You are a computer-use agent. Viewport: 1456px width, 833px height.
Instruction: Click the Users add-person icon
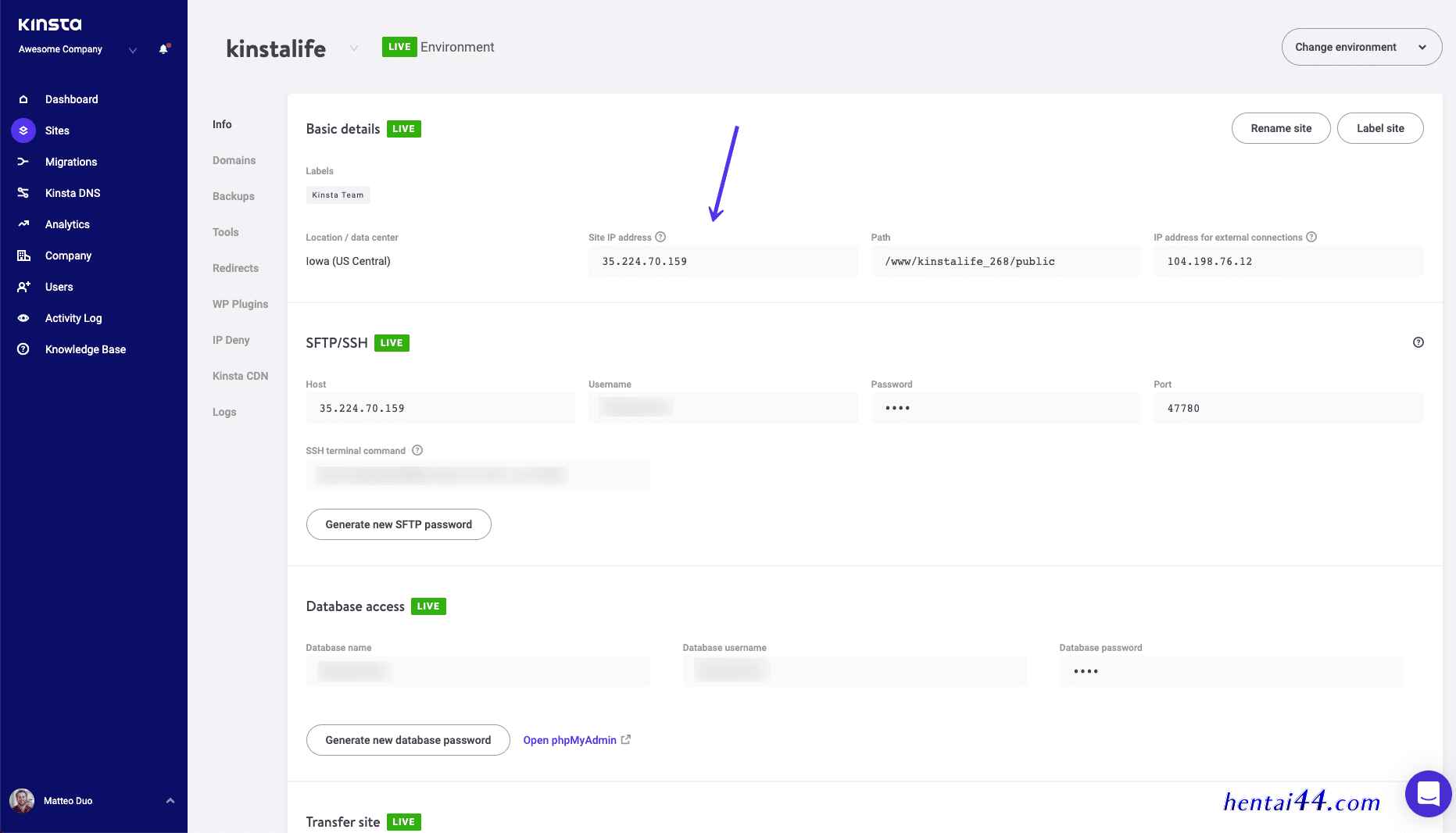point(23,287)
